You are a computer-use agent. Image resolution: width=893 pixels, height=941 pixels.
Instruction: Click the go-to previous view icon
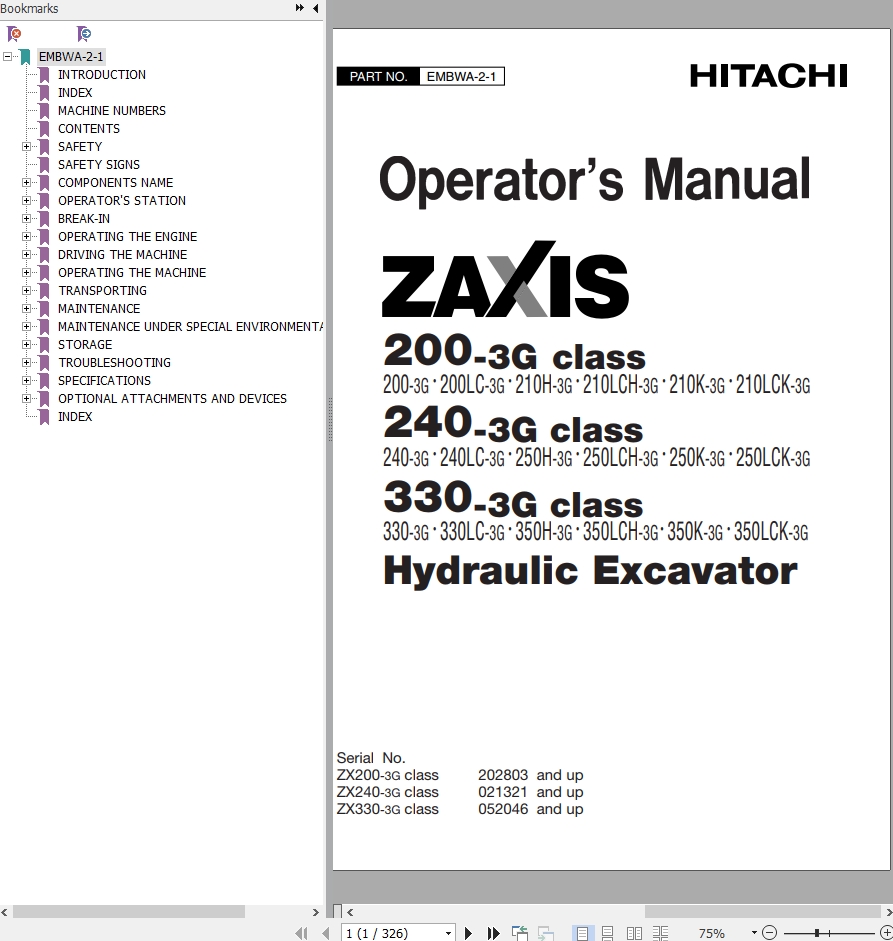tap(520, 933)
